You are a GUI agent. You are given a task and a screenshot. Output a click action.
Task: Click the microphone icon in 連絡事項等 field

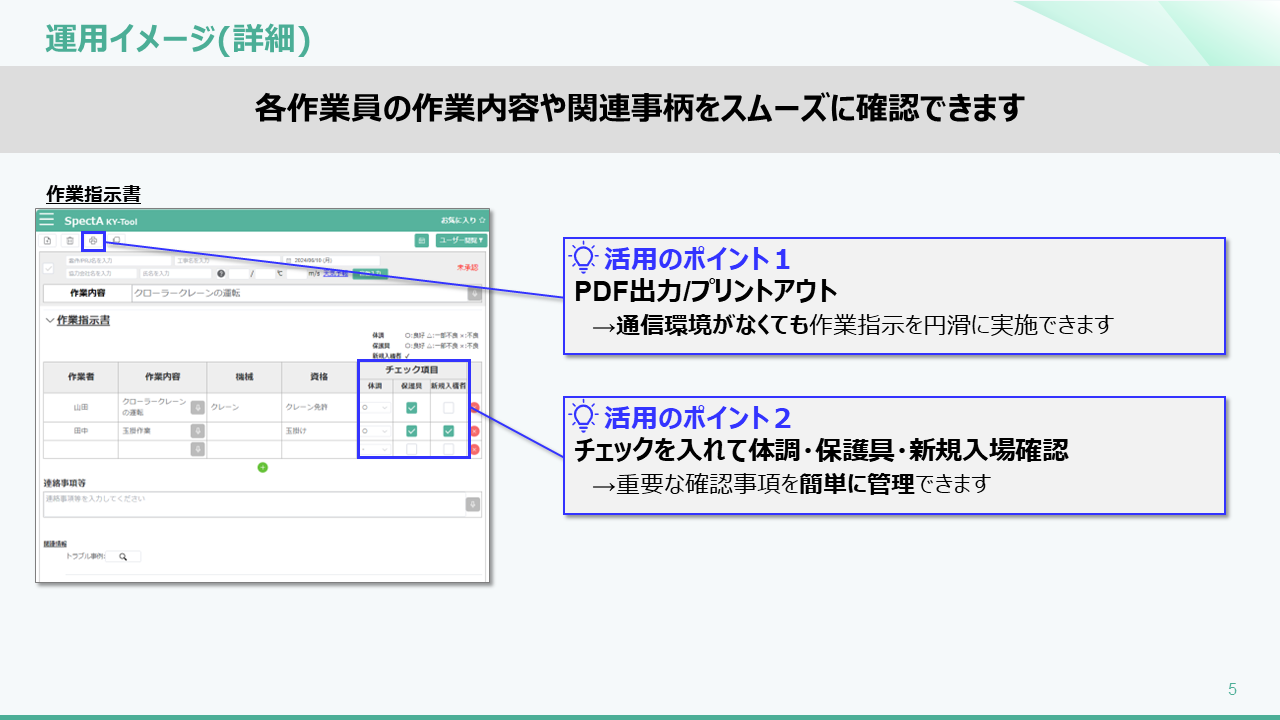(x=473, y=504)
